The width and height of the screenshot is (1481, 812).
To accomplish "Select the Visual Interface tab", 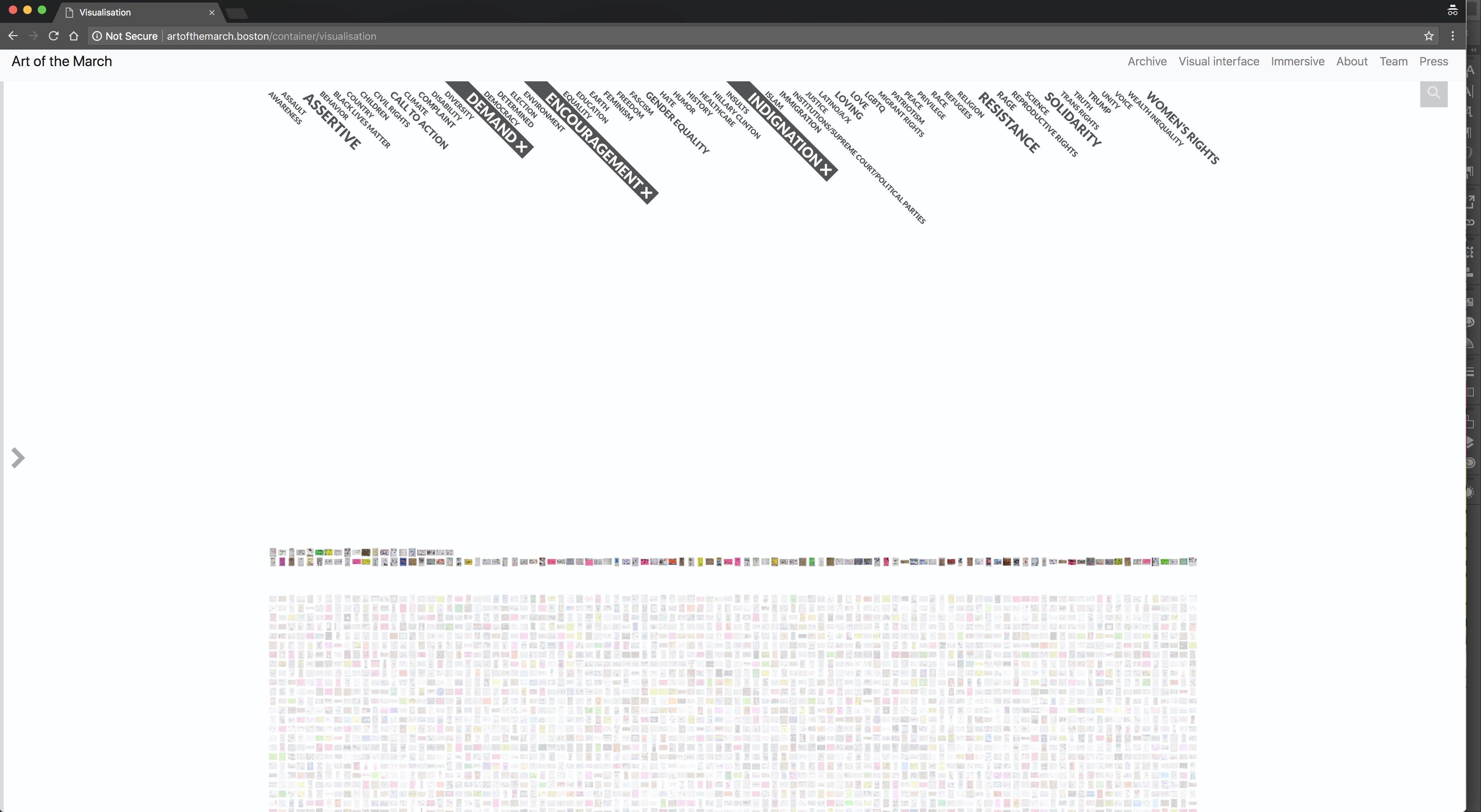I will pos(1218,61).
